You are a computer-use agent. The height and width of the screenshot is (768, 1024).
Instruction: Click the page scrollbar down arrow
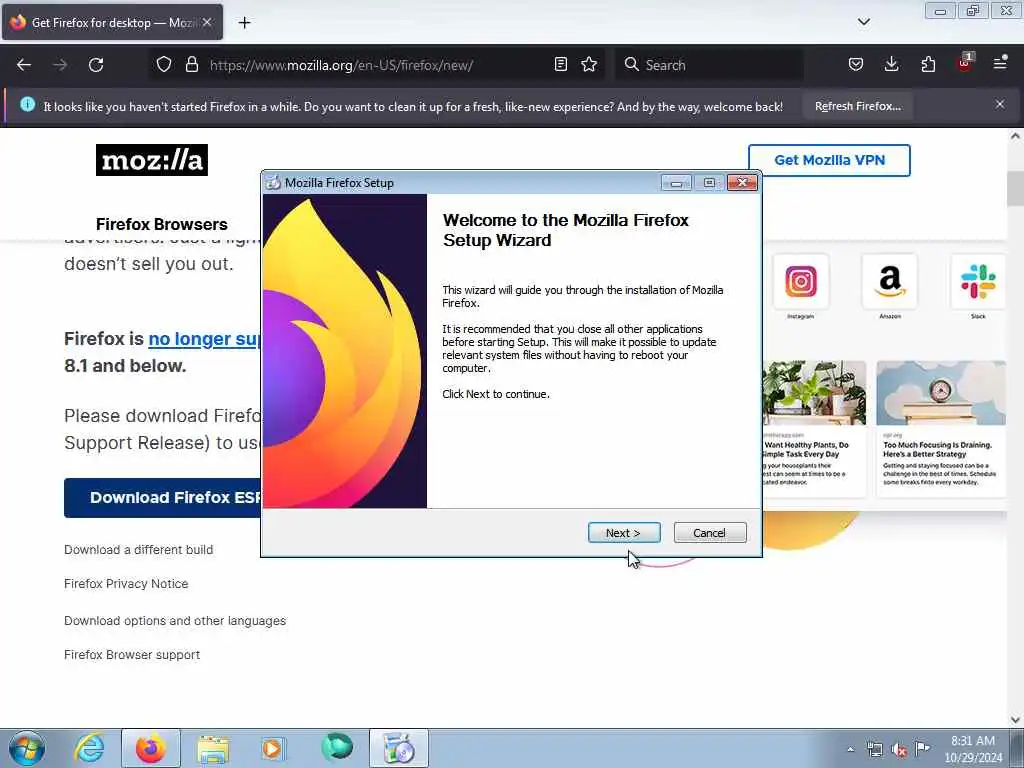(1015, 719)
